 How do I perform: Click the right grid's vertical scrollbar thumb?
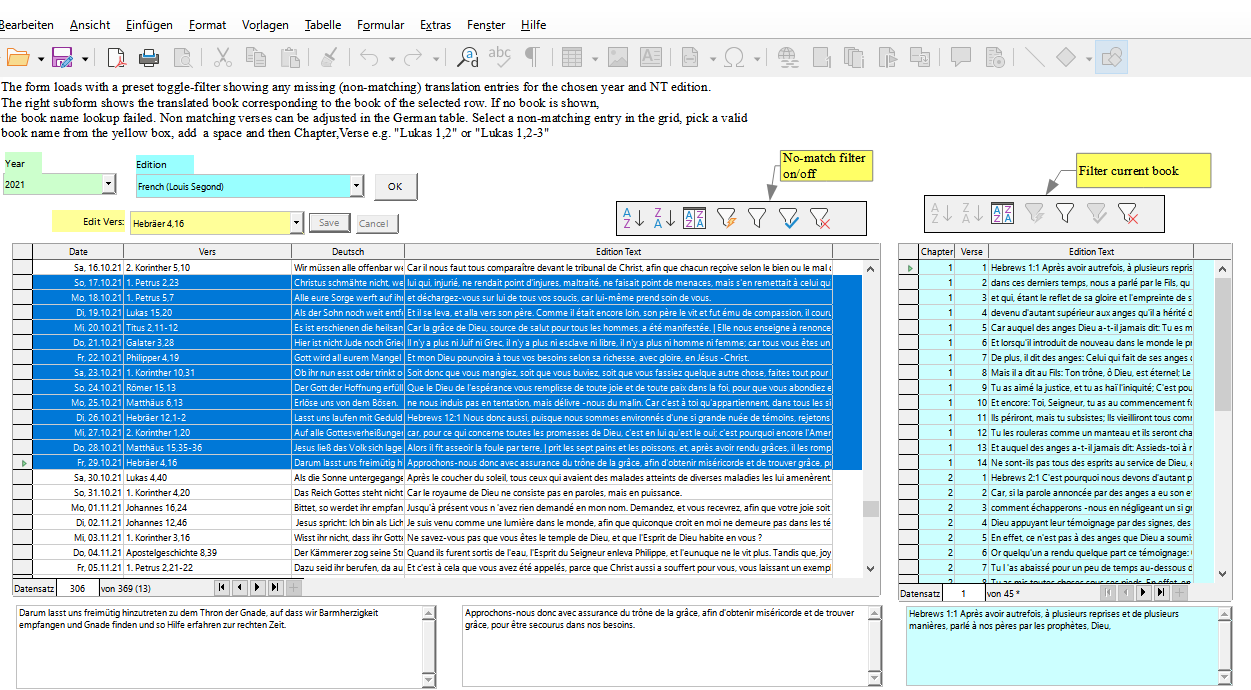(1222, 343)
